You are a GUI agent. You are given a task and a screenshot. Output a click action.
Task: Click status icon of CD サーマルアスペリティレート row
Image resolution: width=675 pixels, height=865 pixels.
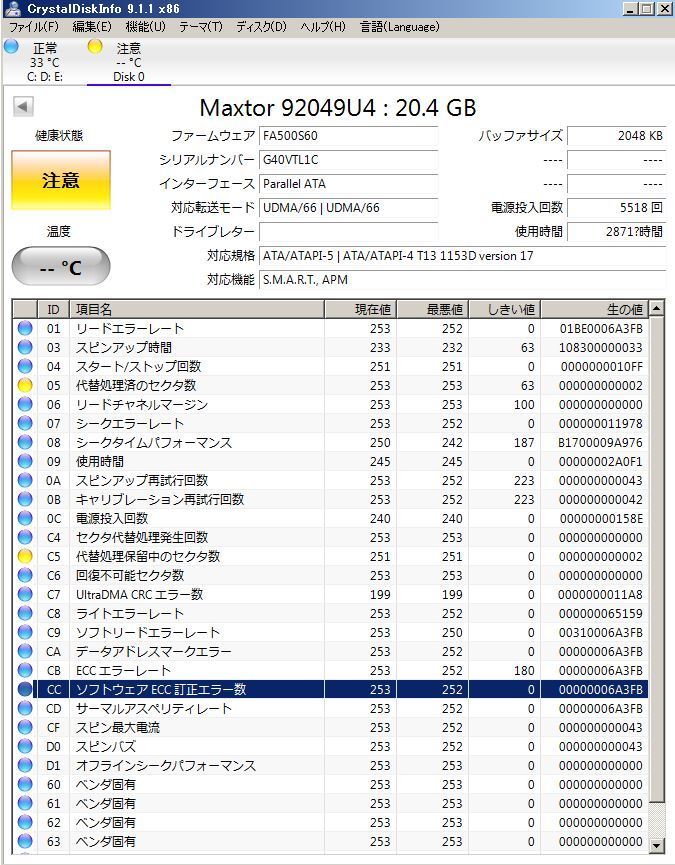pyautogui.click(x=25, y=708)
